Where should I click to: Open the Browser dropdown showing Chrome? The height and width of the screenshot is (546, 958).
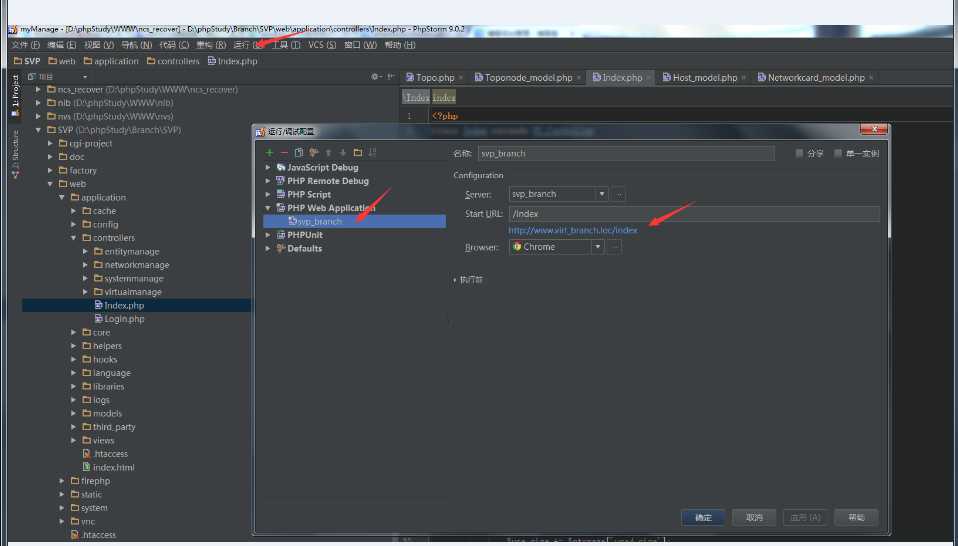click(557, 247)
